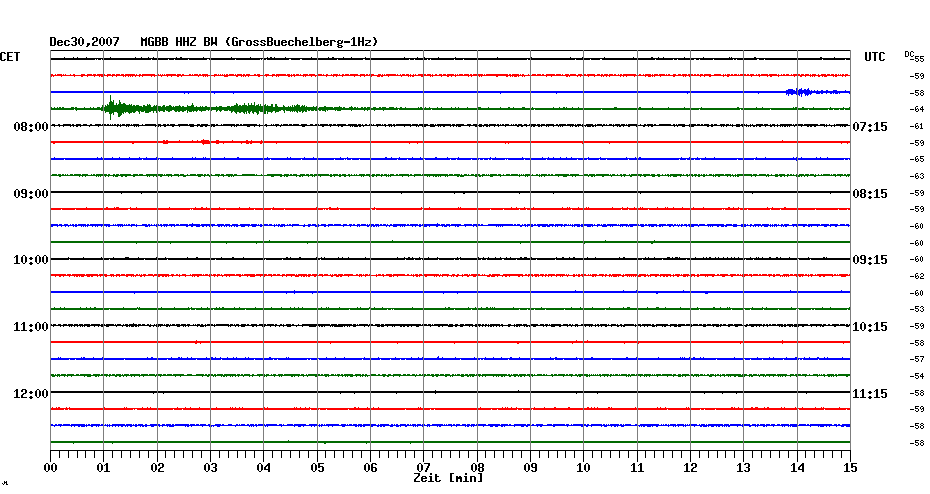The image size is (930, 494).
Task: Click the 14 minute axis label
Action: coord(797,468)
